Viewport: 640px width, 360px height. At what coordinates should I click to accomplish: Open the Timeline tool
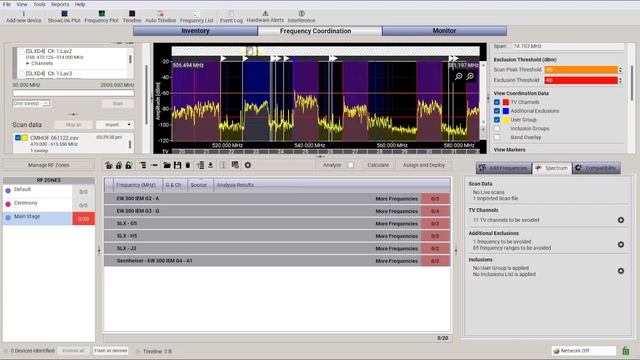point(132,17)
